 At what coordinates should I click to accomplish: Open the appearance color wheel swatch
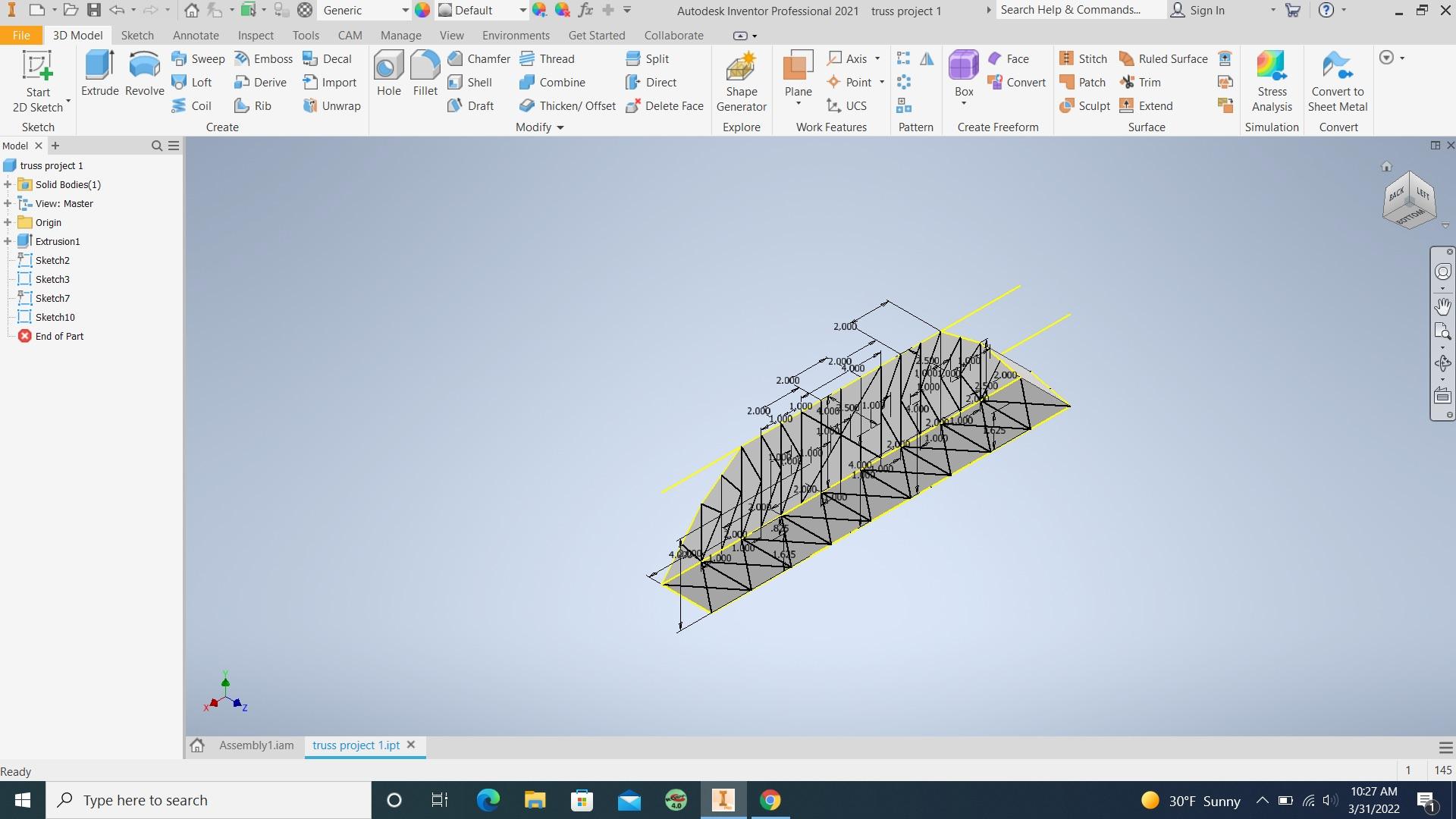pyautogui.click(x=422, y=11)
